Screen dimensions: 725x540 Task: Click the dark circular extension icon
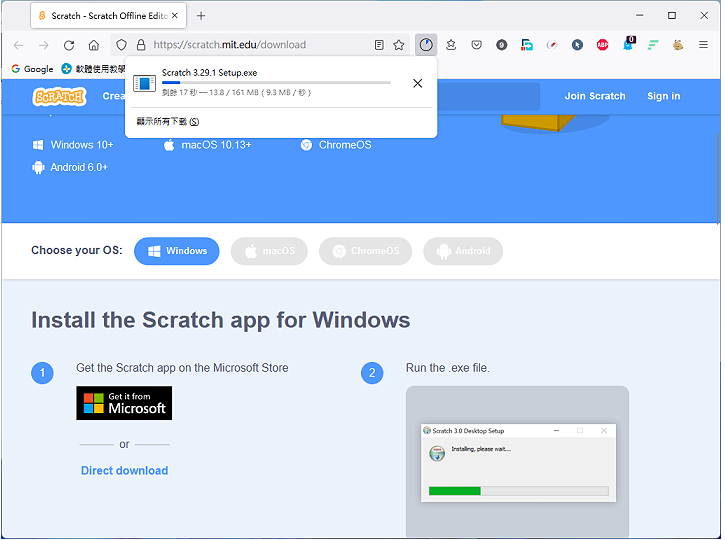pos(501,45)
